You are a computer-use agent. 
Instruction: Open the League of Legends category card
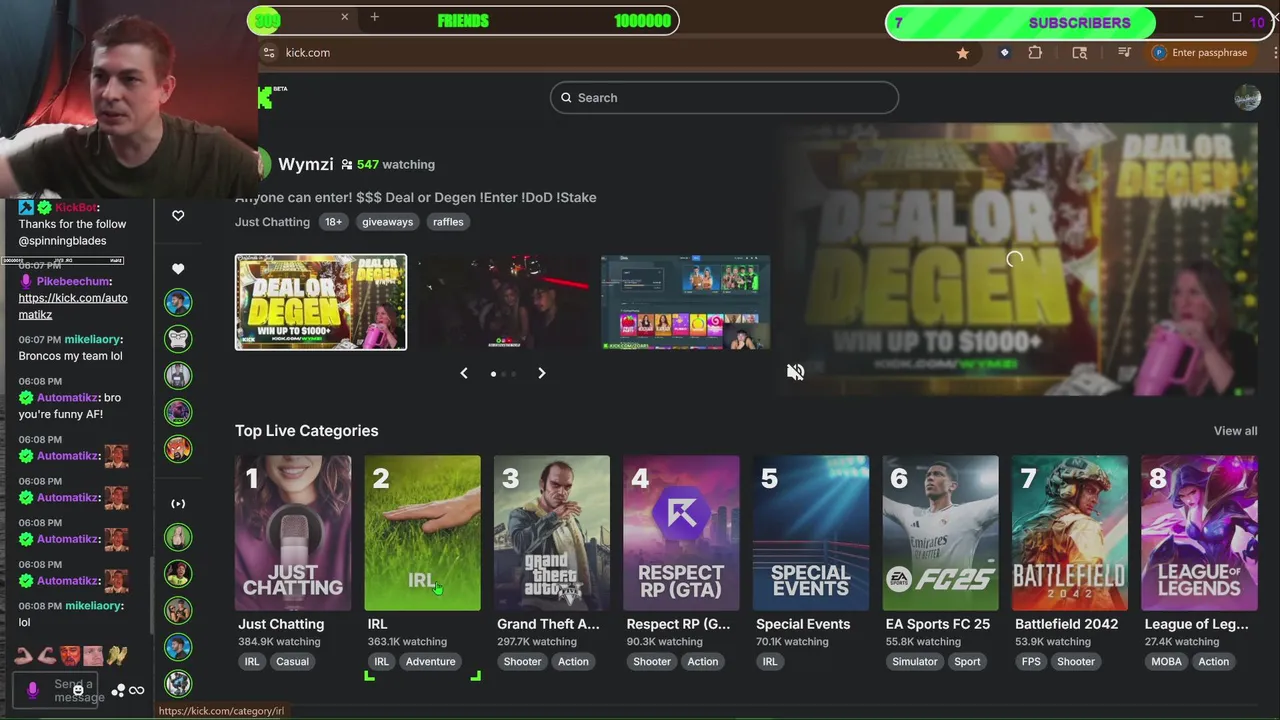point(1199,533)
